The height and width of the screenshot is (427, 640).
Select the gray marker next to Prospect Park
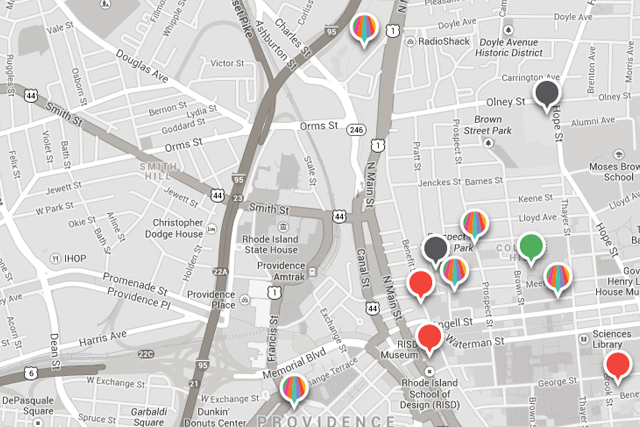435,248
